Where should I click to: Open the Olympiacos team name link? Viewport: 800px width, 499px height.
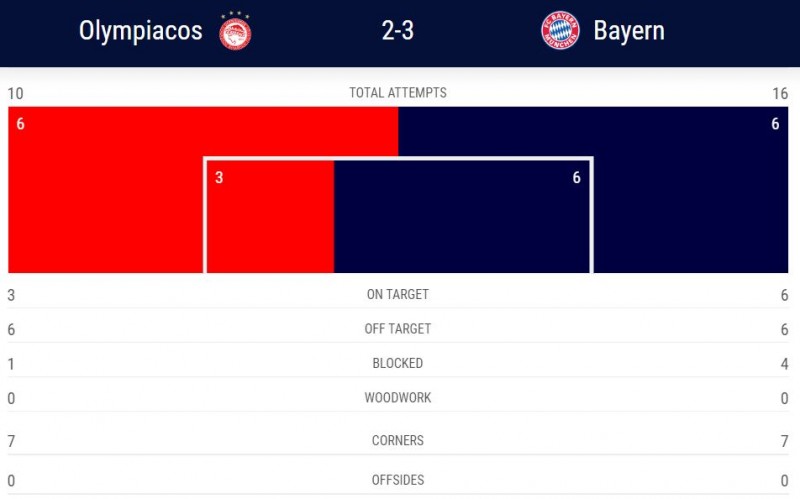tap(141, 31)
